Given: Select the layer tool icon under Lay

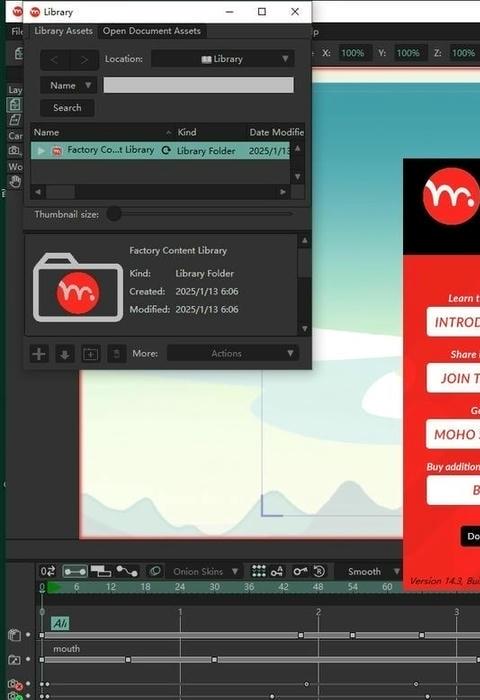Looking at the screenshot, I should (14, 105).
